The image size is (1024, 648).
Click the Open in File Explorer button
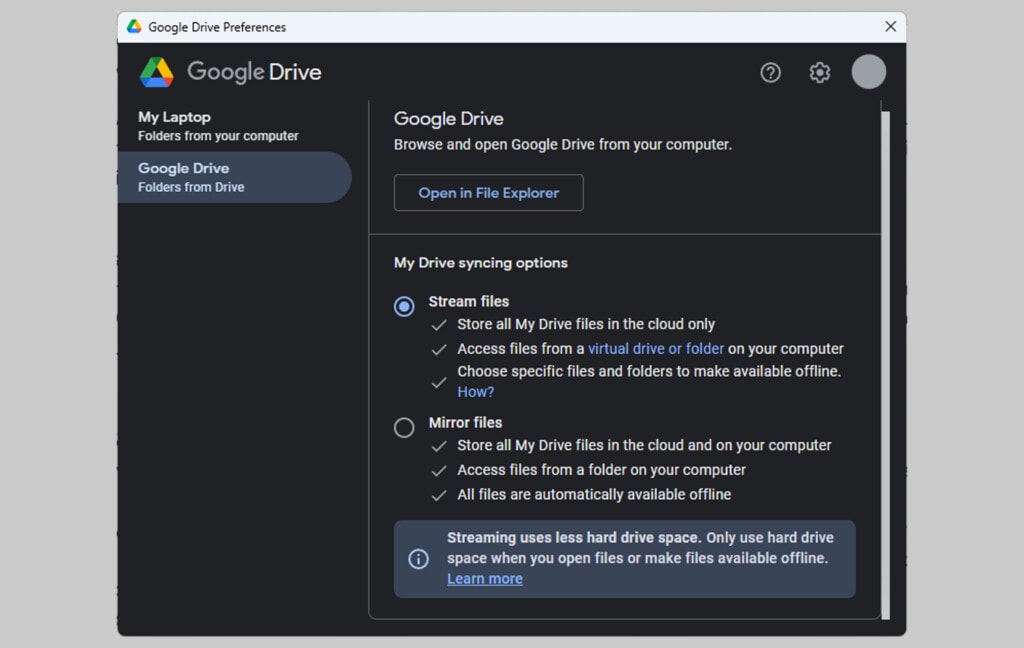(x=488, y=192)
